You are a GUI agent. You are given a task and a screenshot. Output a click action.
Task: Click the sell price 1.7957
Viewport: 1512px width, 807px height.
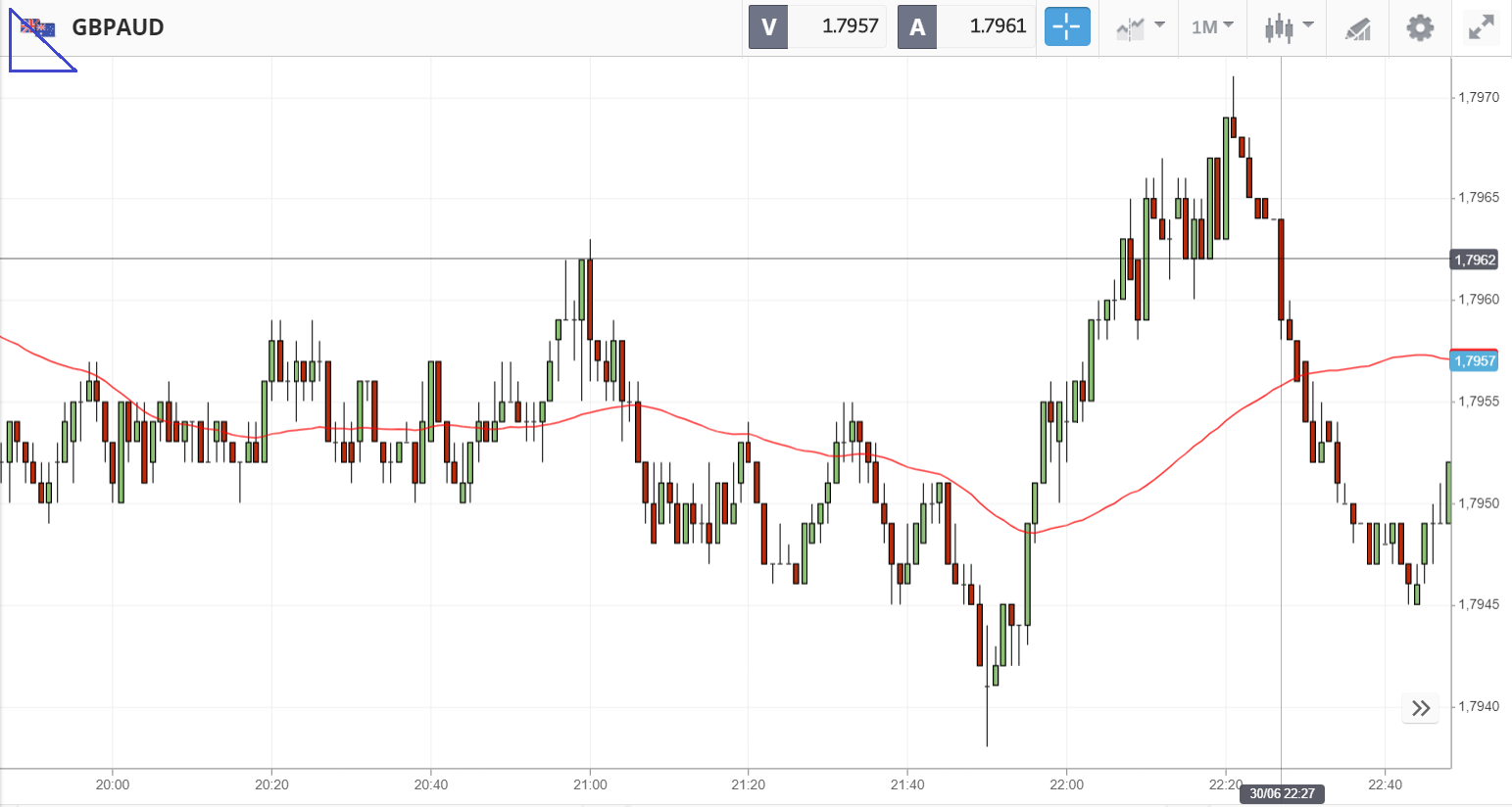pos(849,27)
